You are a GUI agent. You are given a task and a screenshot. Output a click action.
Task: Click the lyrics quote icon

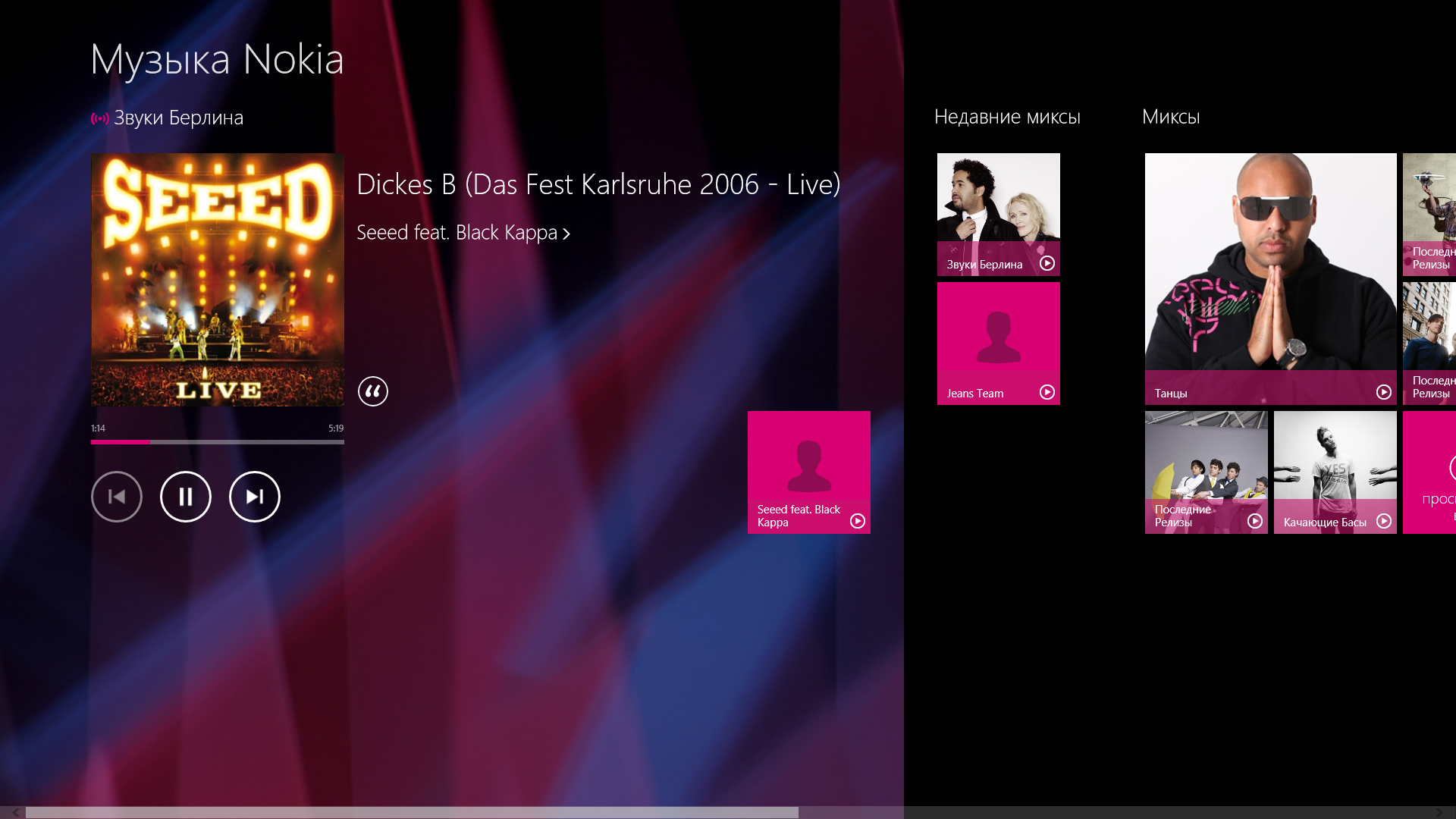373,391
